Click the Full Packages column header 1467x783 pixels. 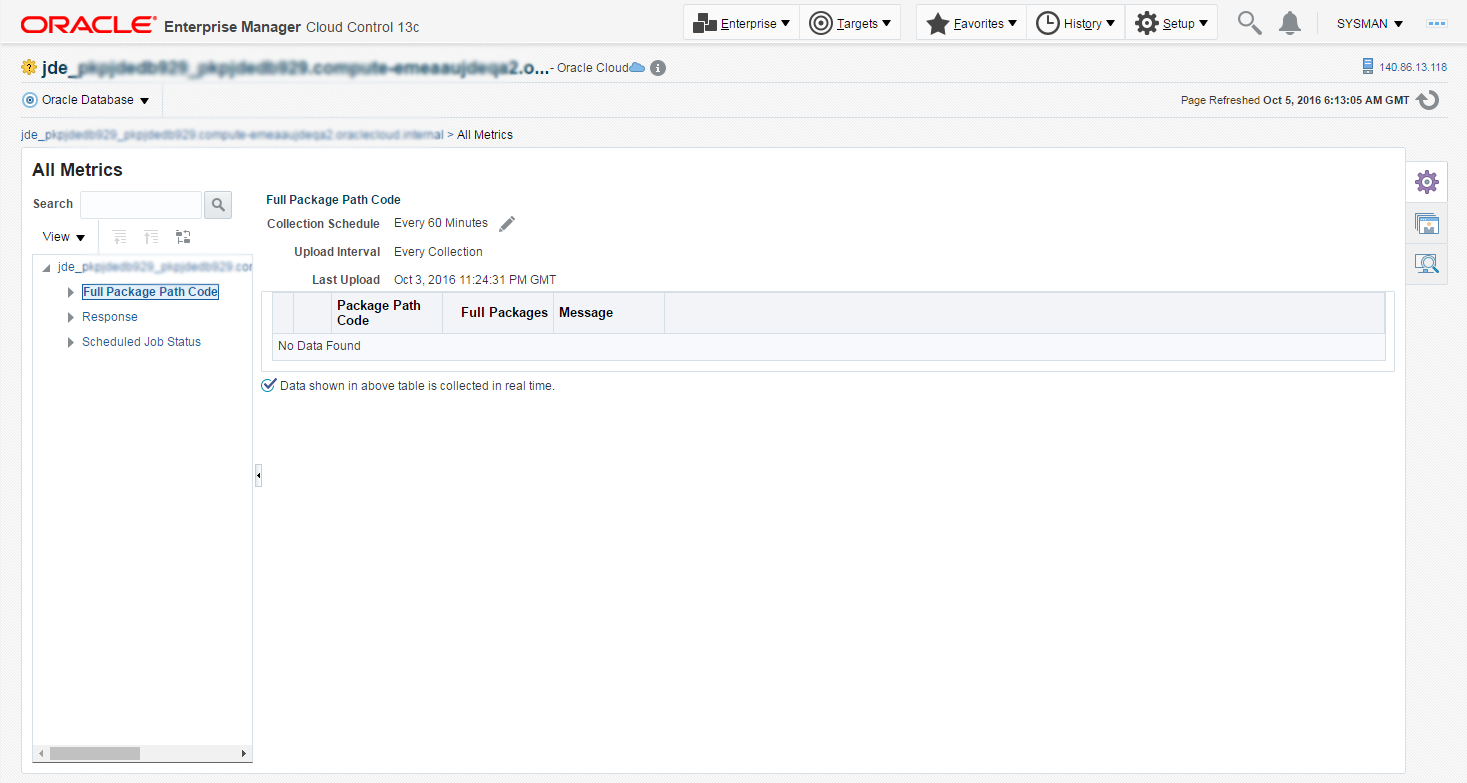498,313
